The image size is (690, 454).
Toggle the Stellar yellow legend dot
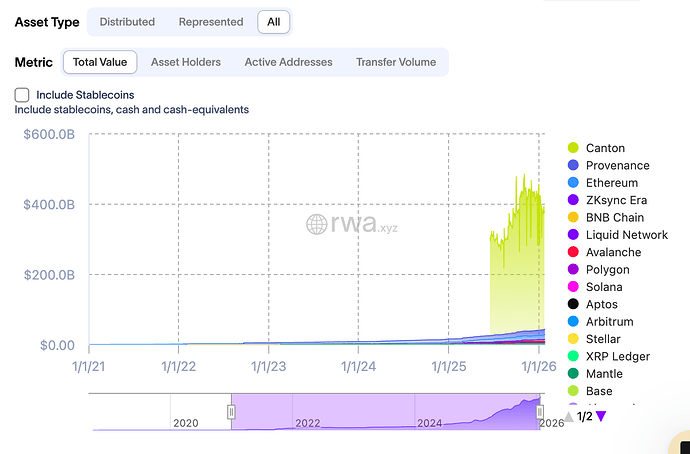[x=573, y=339]
